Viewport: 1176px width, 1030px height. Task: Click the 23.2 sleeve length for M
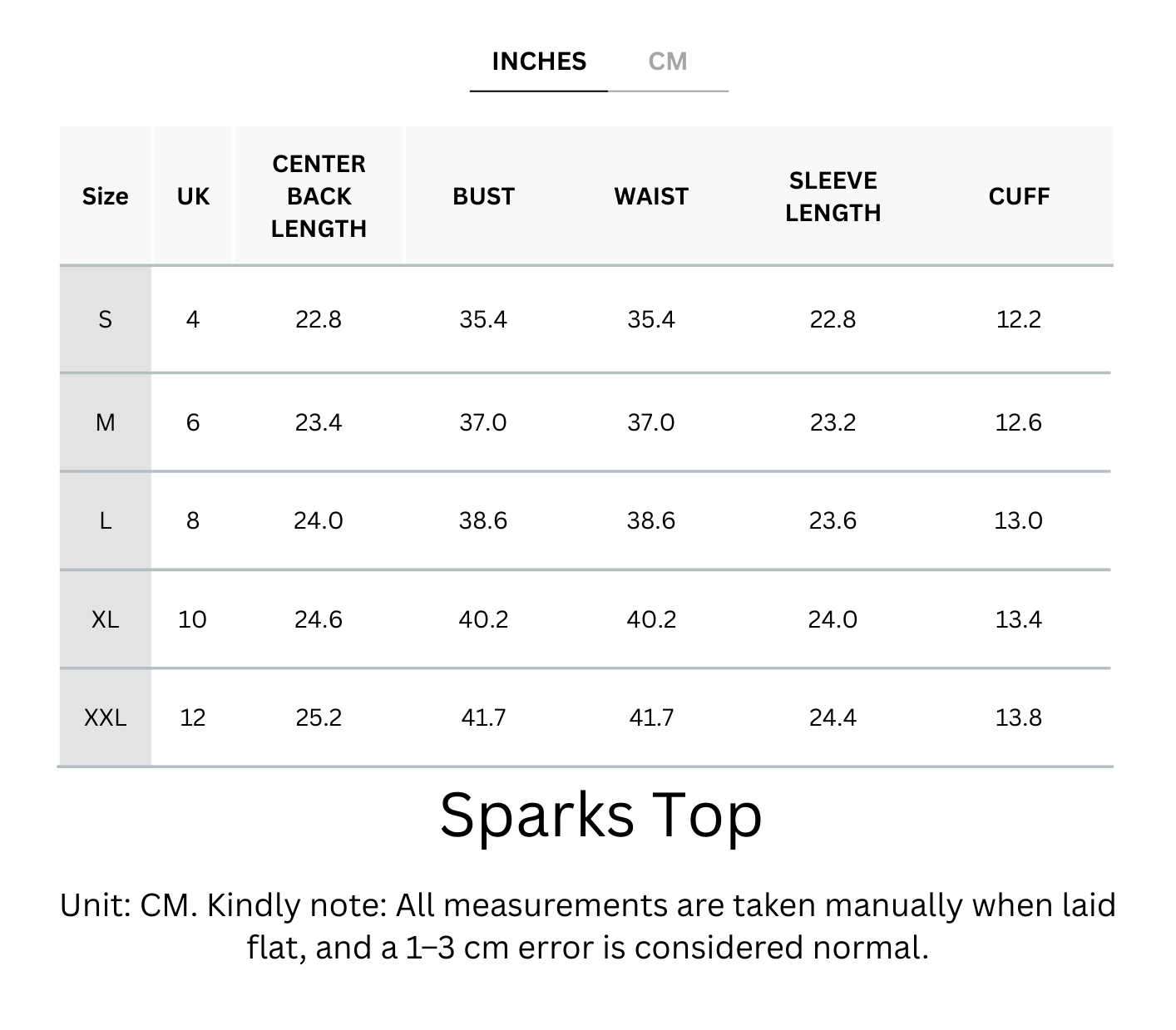pyautogui.click(x=833, y=423)
